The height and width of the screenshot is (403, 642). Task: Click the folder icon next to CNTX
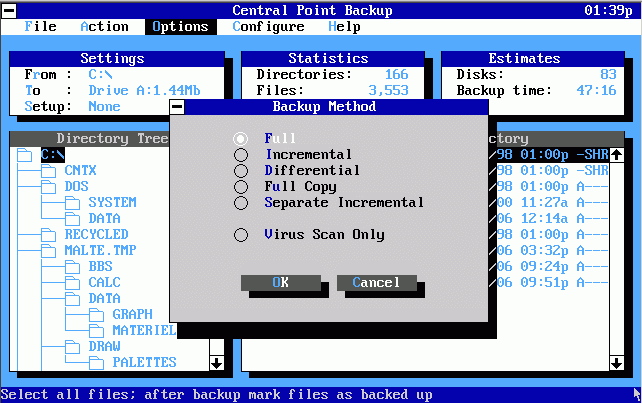pyautogui.click(x=48, y=171)
